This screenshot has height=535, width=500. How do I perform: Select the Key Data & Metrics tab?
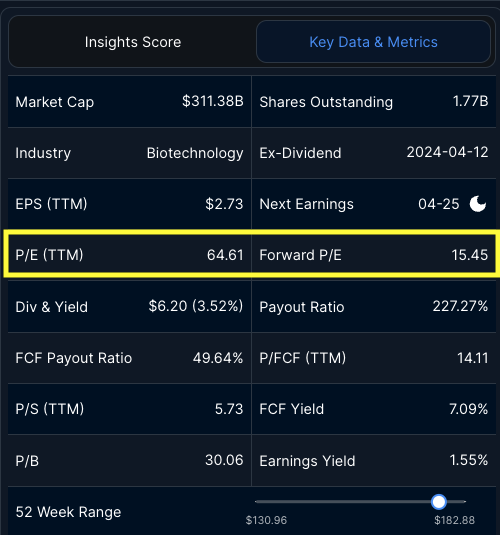click(373, 42)
